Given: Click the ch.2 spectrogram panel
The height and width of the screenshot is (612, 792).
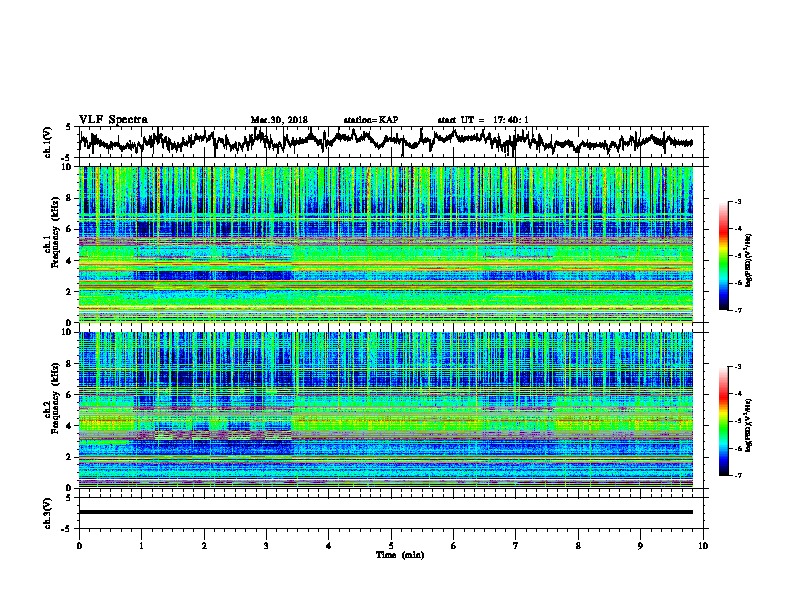Looking at the screenshot, I should click(385, 410).
